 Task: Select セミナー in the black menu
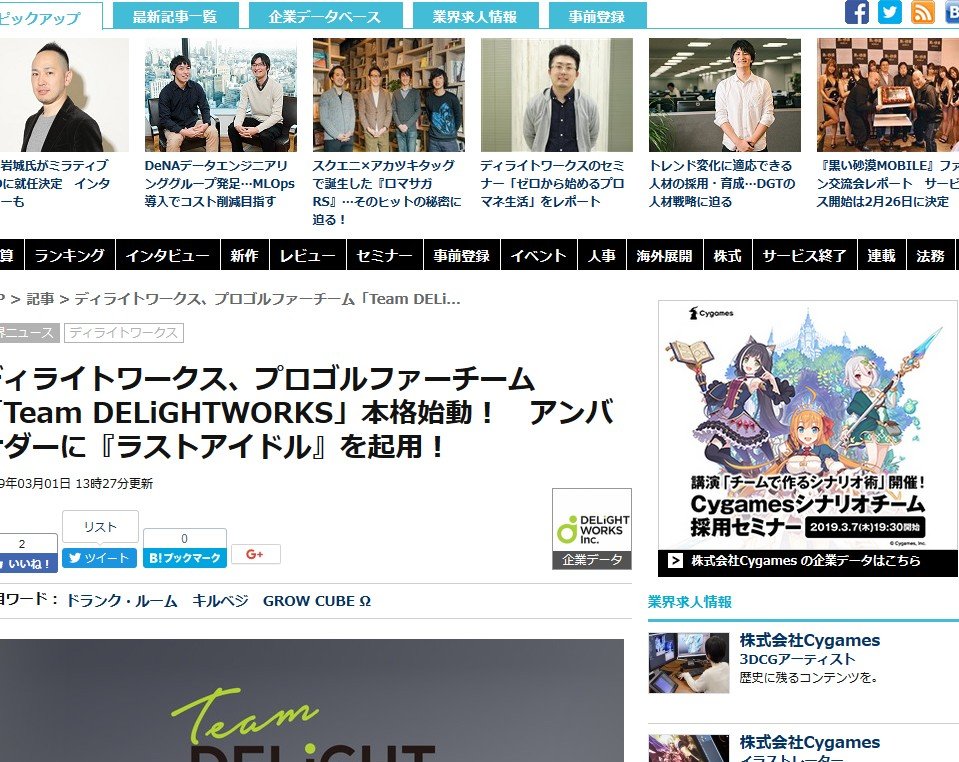point(385,255)
